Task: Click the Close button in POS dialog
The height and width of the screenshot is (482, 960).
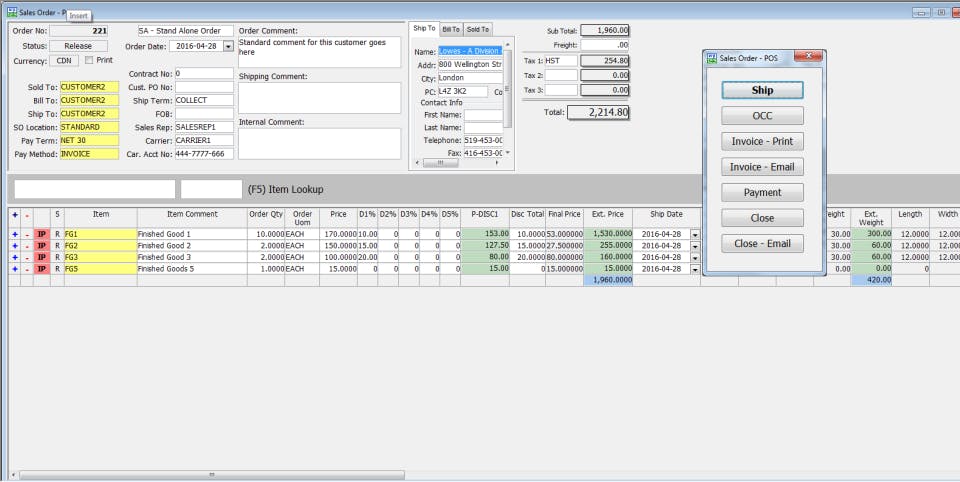Action: pyautogui.click(x=762, y=218)
